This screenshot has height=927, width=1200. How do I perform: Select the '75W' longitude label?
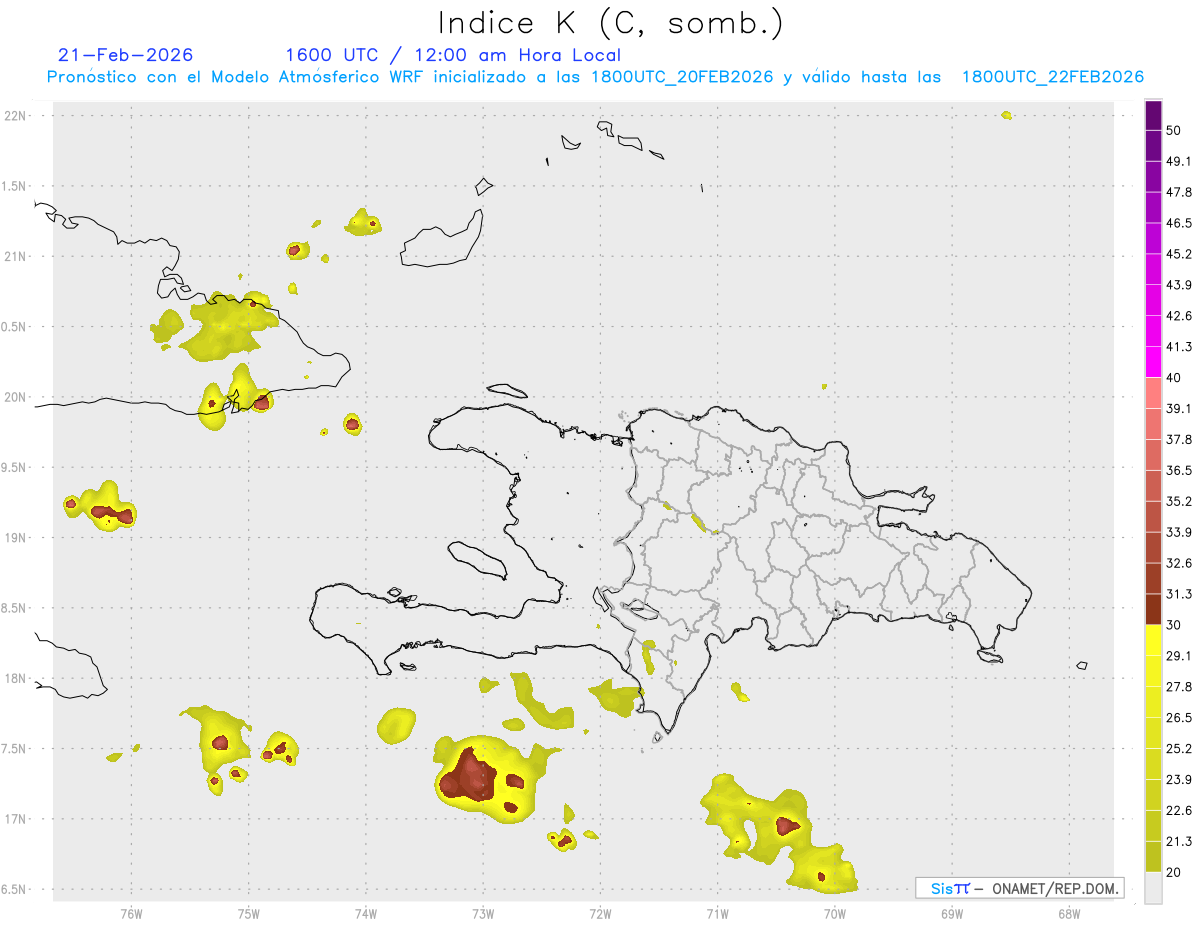click(248, 914)
